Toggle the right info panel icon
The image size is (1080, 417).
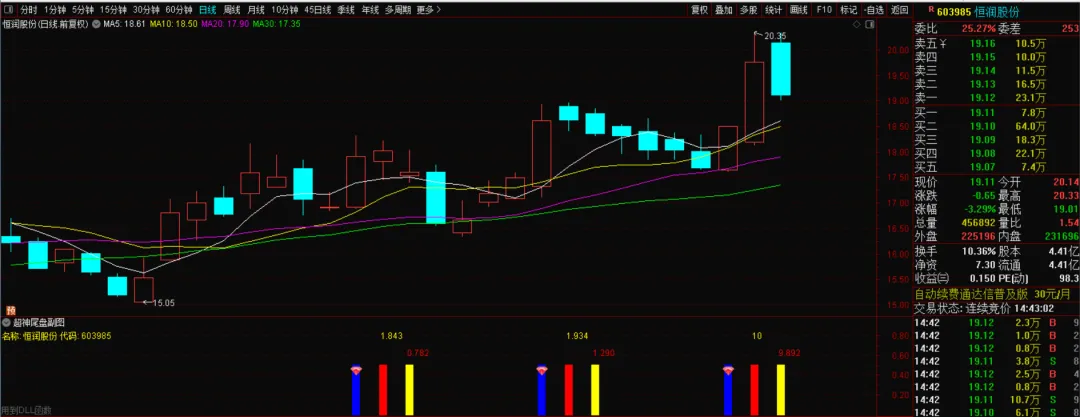[x=869, y=24]
